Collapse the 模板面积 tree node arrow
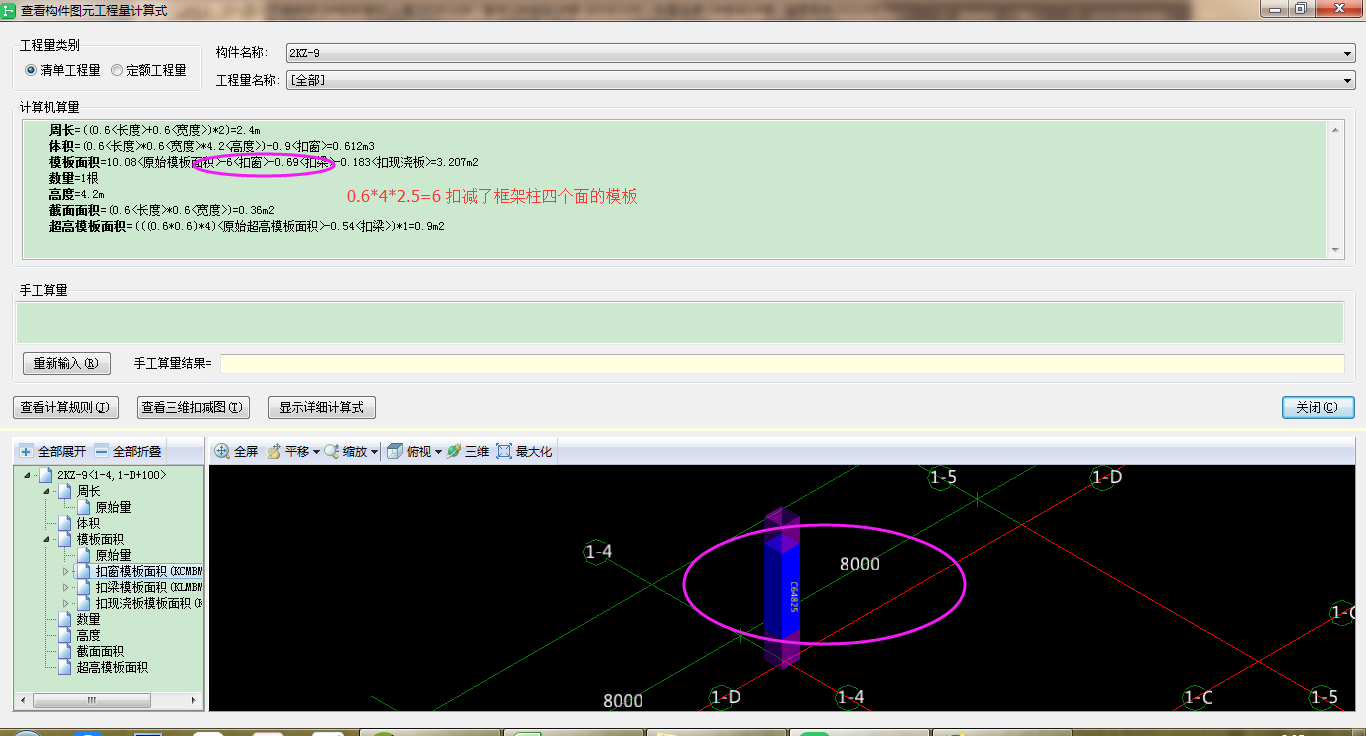This screenshot has height=736, width=1366. click(x=46, y=539)
